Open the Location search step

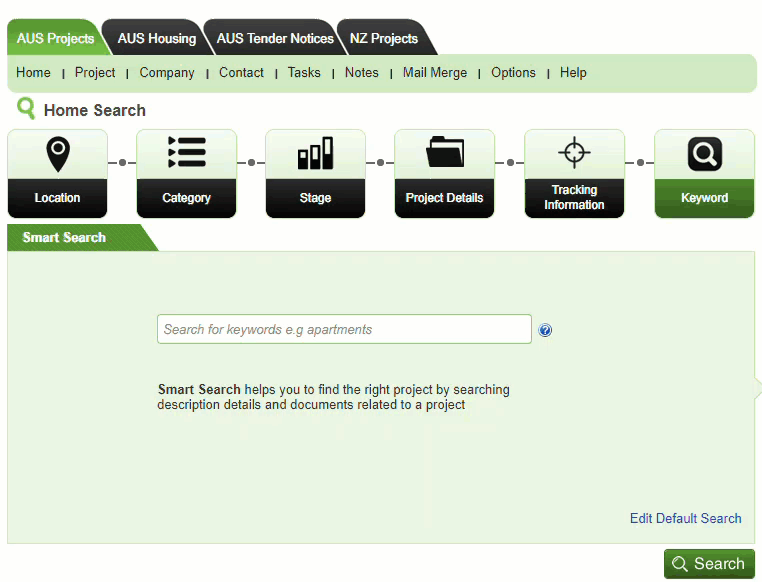point(57,173)
